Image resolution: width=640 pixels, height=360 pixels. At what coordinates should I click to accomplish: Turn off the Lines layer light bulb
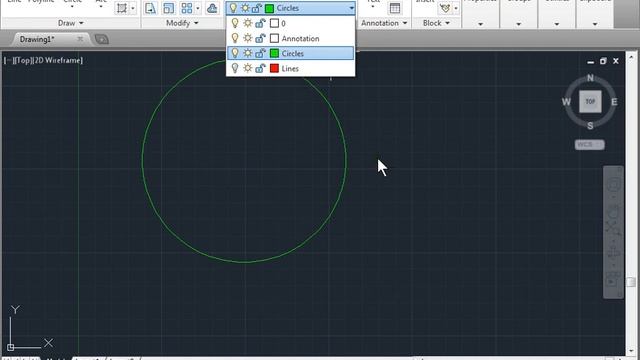click(235, 68)
